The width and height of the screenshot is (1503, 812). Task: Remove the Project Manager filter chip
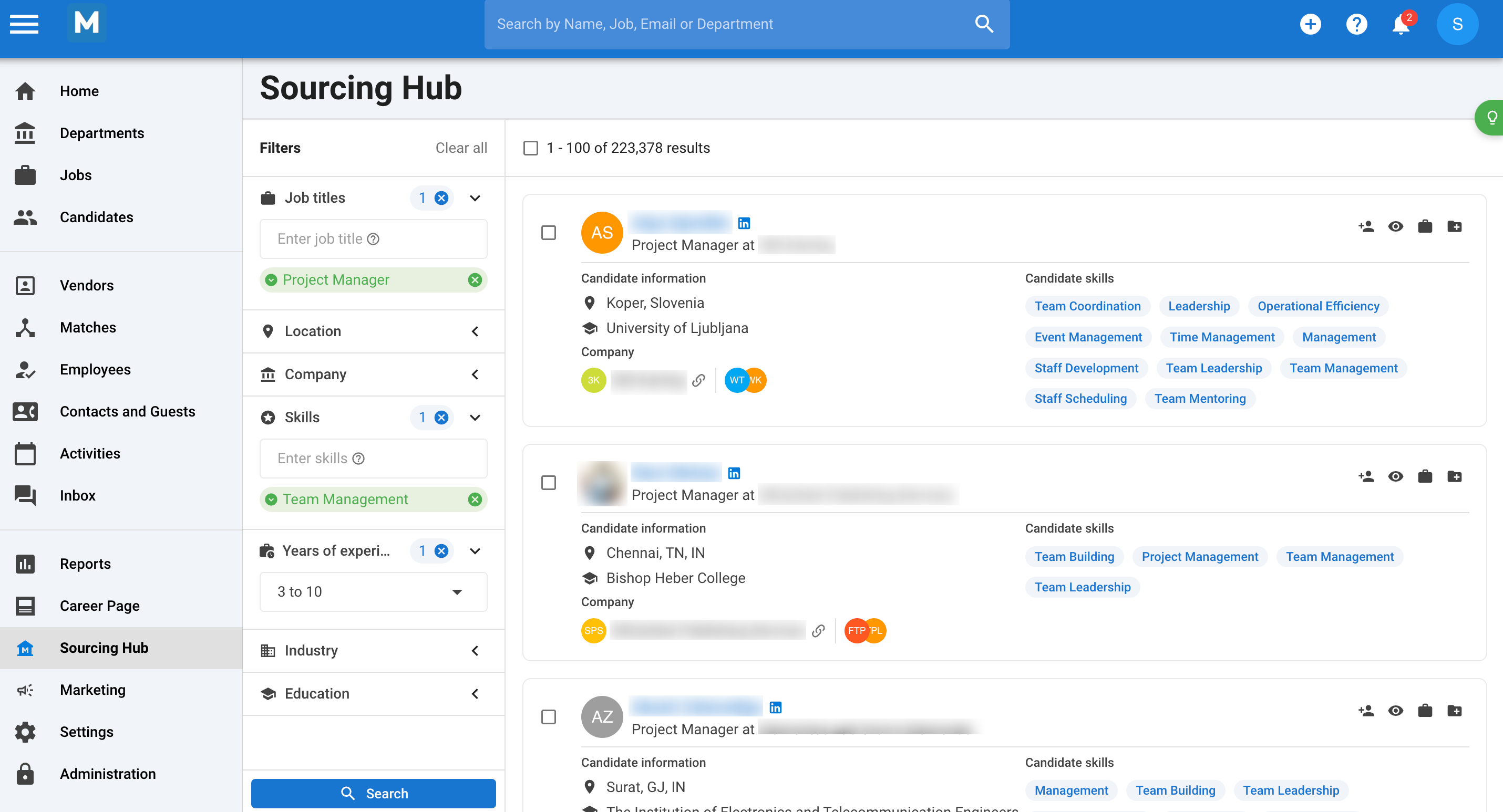pyautogui.click(x=475, y=280)
